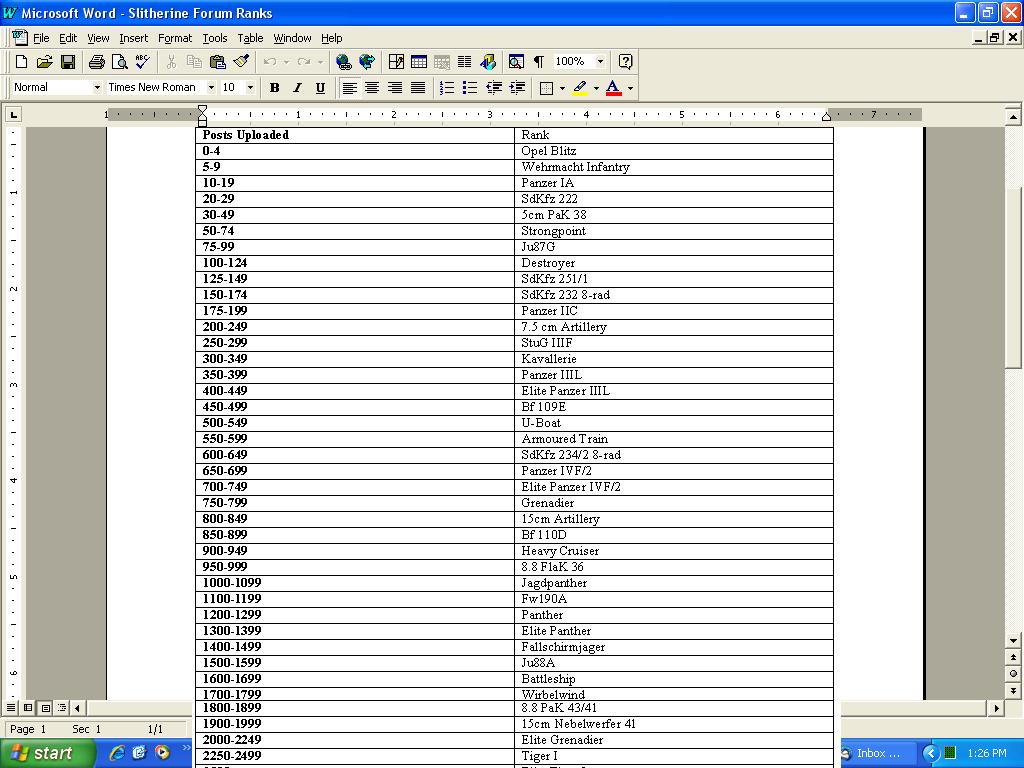This screenshot has height=768, width=1024.
Task: Open Print Preview
Action: pos(116,61)
